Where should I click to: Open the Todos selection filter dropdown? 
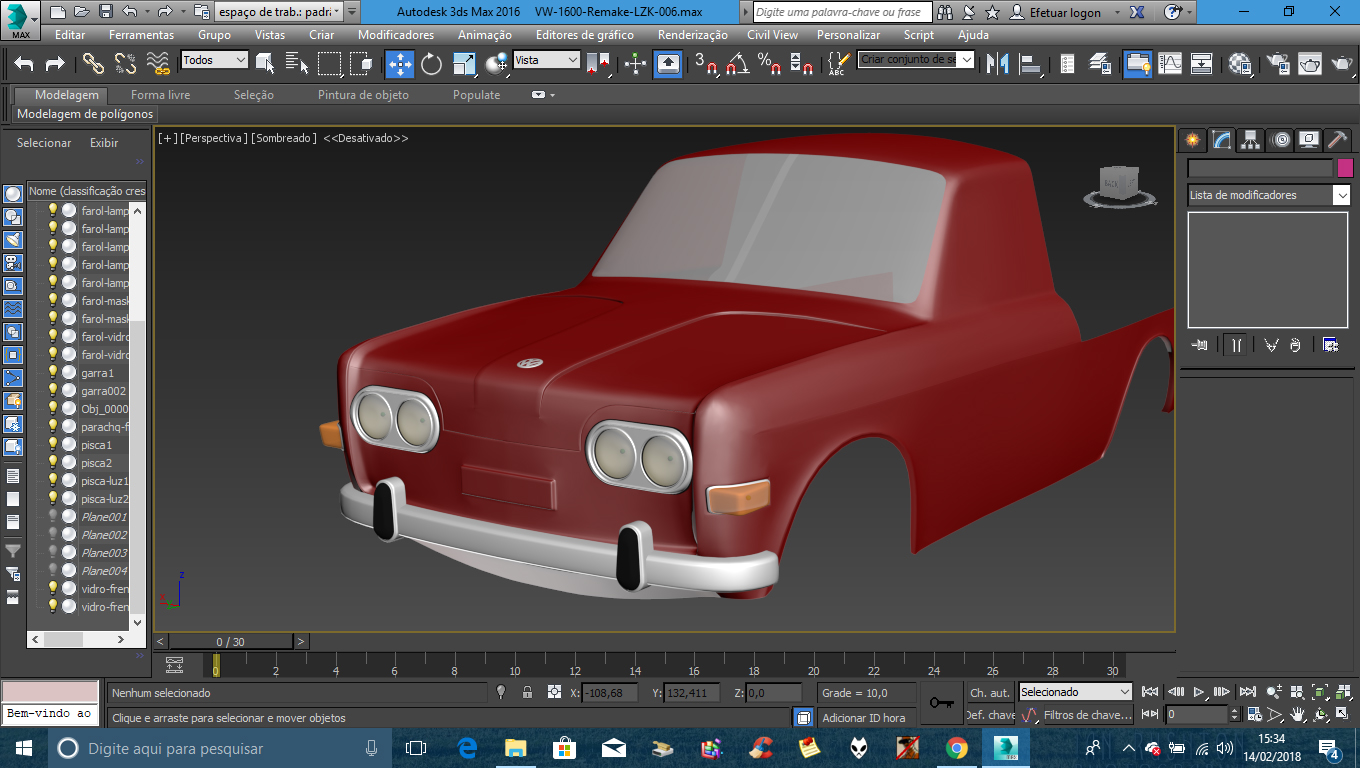[x=215, y=60]
